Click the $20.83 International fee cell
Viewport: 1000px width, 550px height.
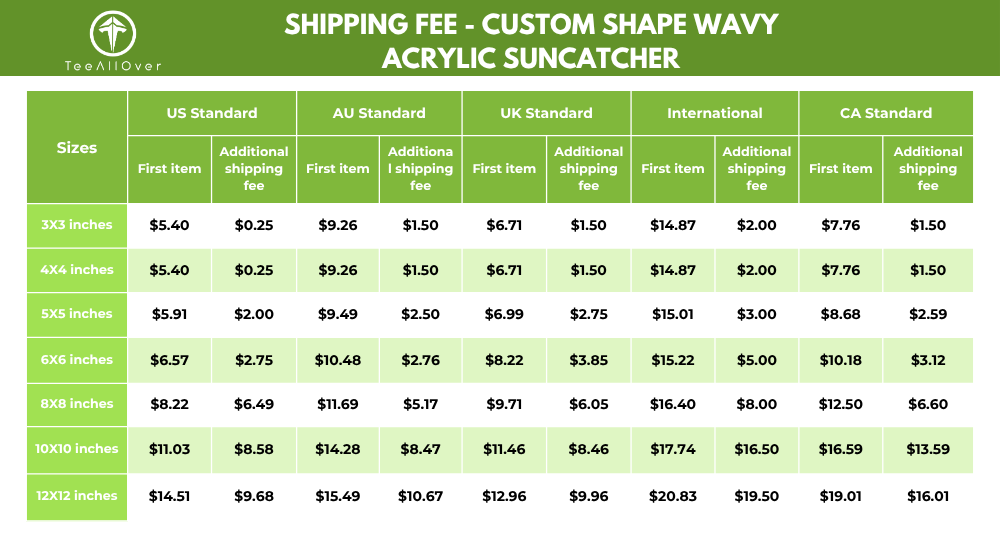673,496
